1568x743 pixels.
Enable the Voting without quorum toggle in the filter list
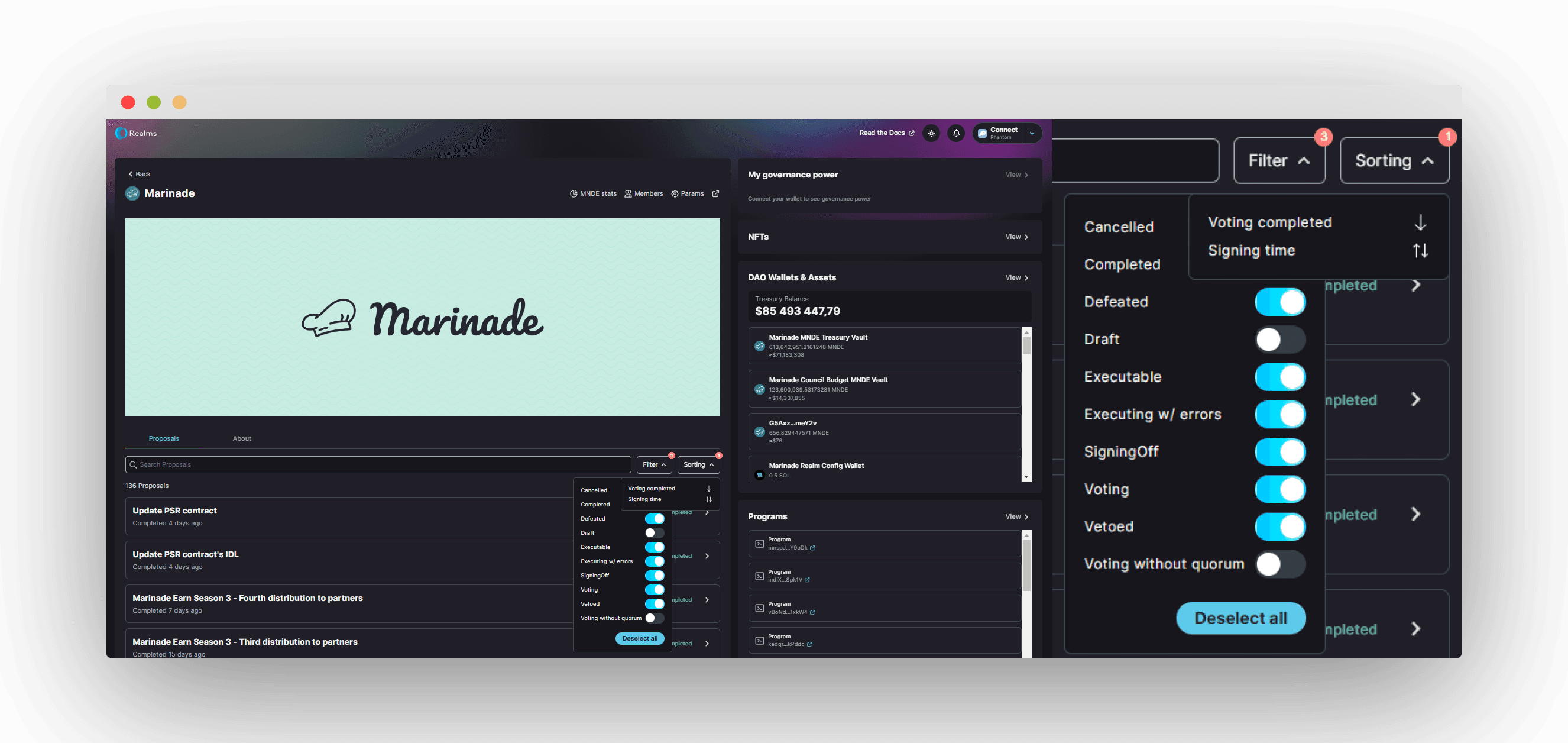655,618
